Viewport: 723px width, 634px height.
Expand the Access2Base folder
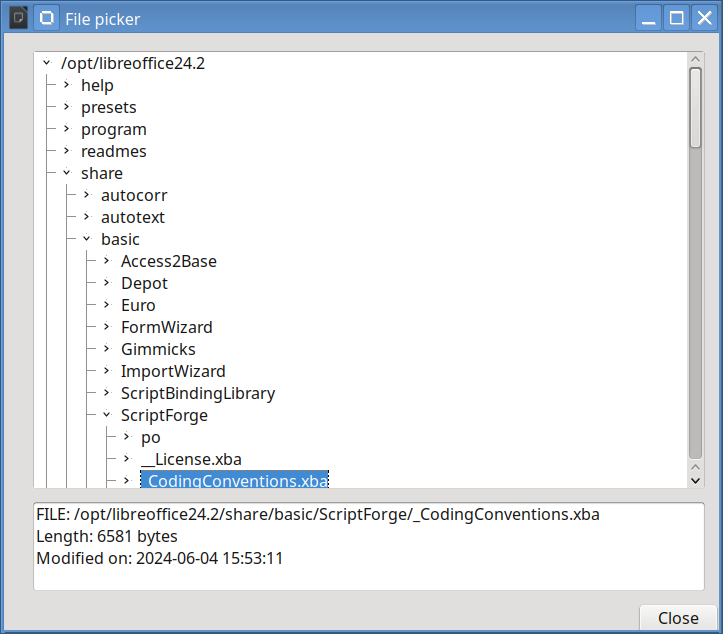tap(107, 261)
